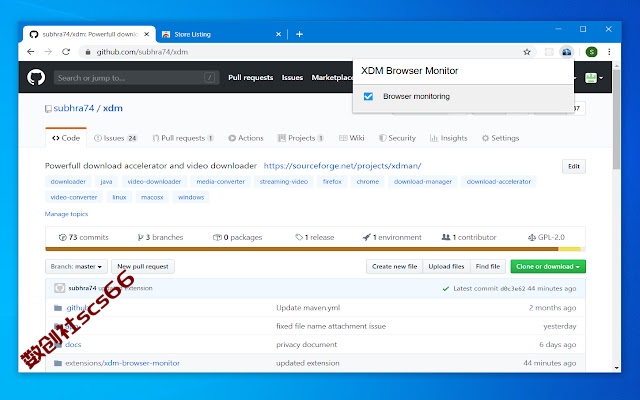Open extensions/xdm-browser-monitor folder
The height and width of the screenshot is (400, 640).
click(122, 363)
